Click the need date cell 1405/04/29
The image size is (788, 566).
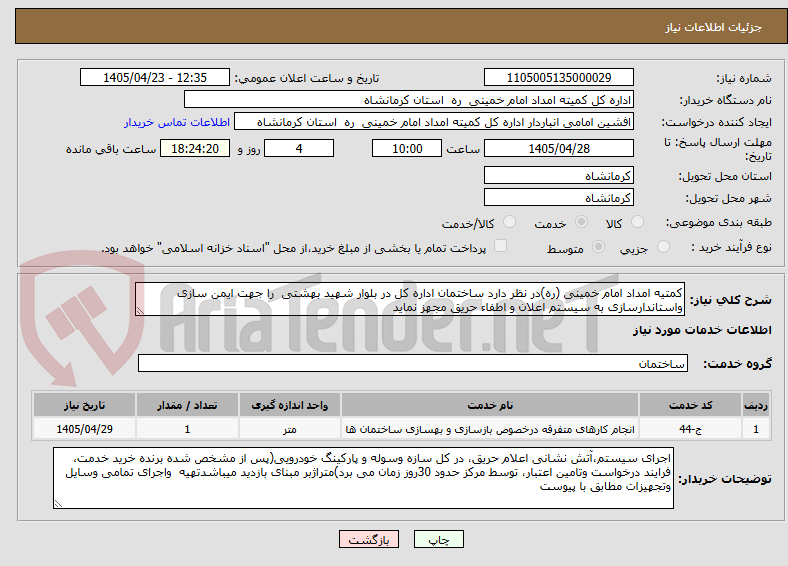[84, 429]
